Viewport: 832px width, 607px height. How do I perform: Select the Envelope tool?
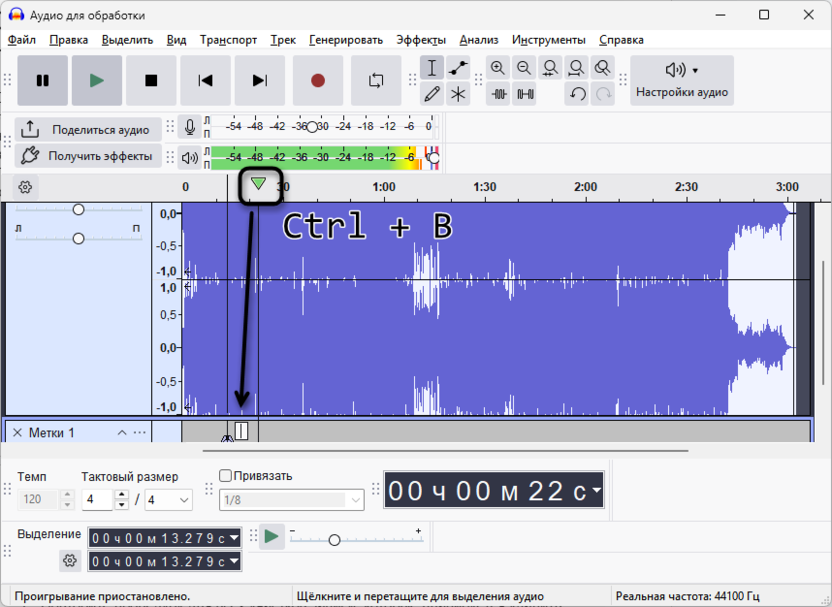458,68
